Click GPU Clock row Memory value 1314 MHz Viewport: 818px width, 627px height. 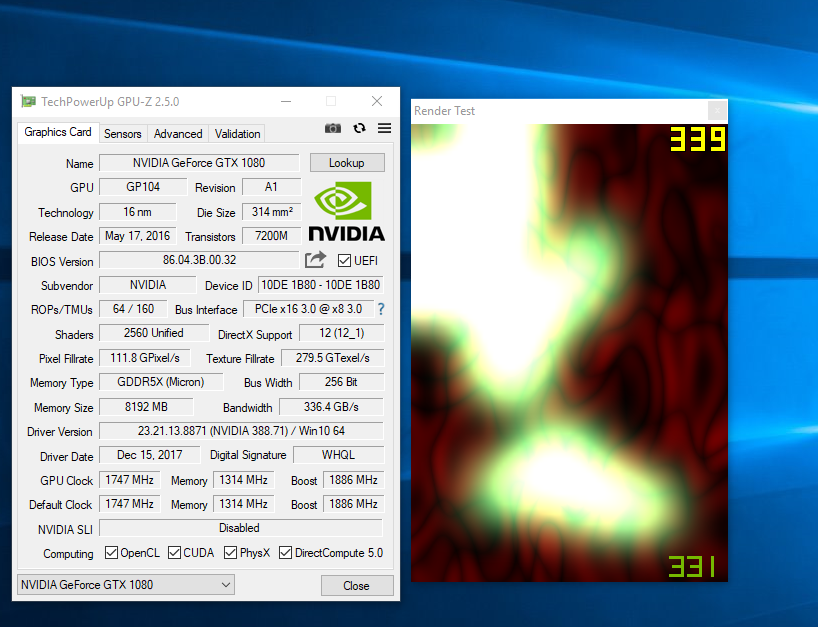(243, 480)
